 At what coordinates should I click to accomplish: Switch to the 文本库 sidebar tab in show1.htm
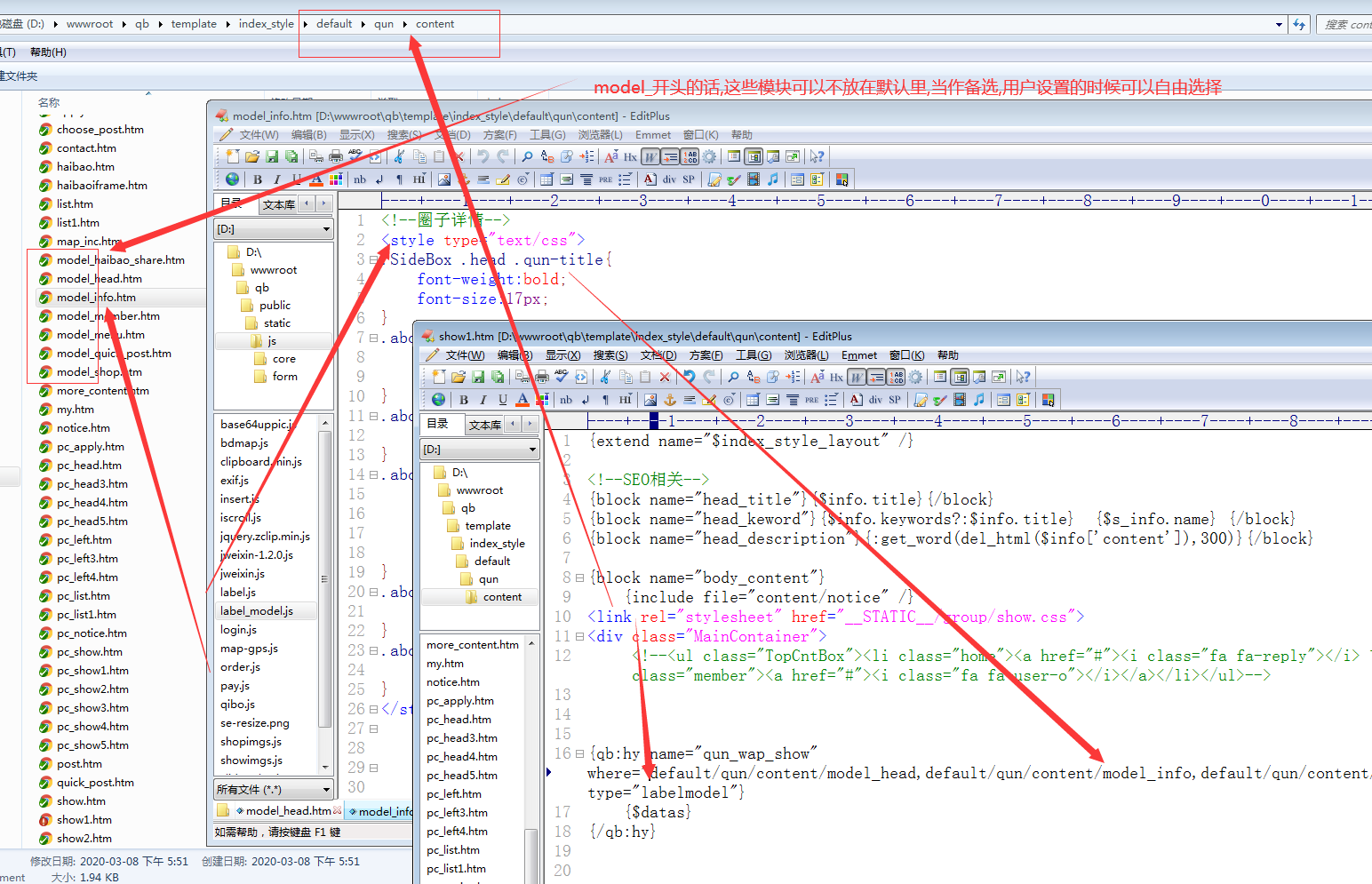coord(484,425)
